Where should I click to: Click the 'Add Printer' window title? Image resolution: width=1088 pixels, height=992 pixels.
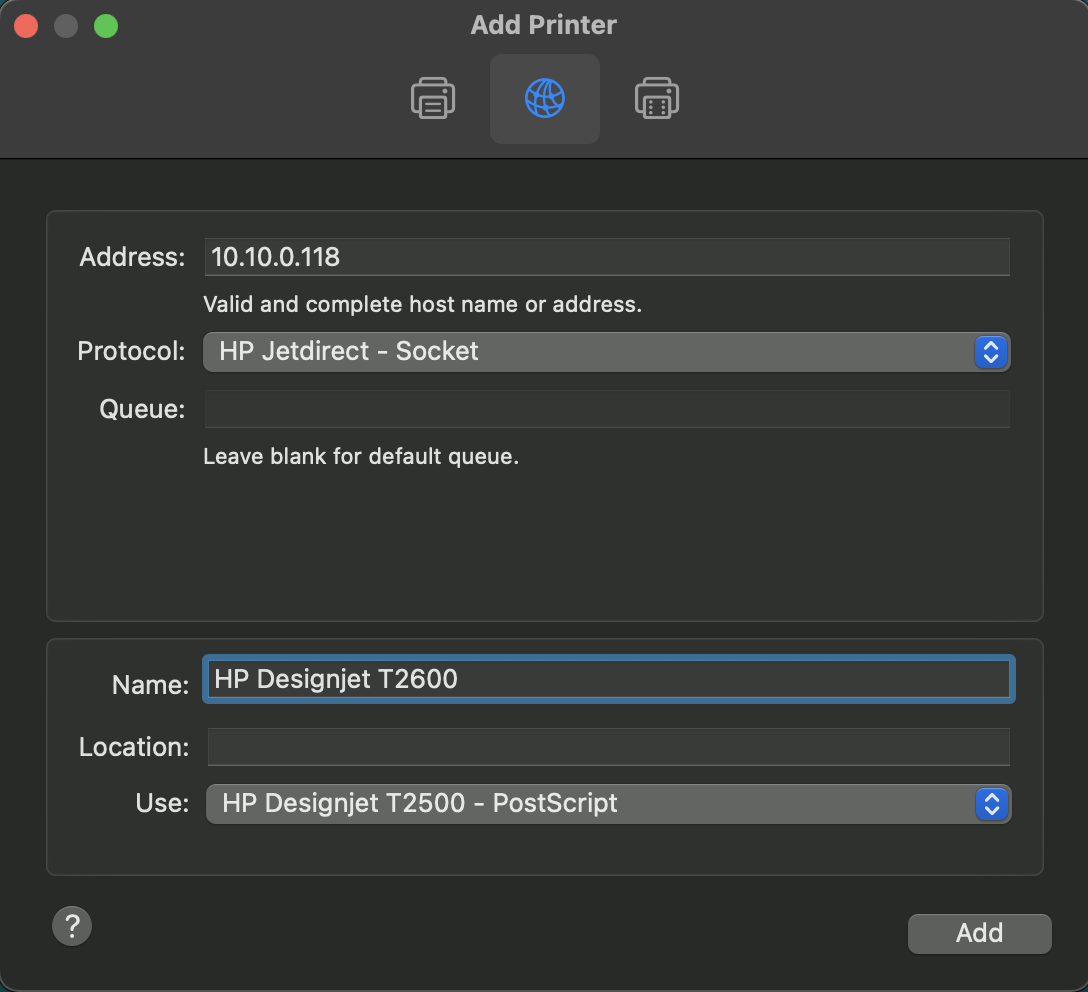543,25
